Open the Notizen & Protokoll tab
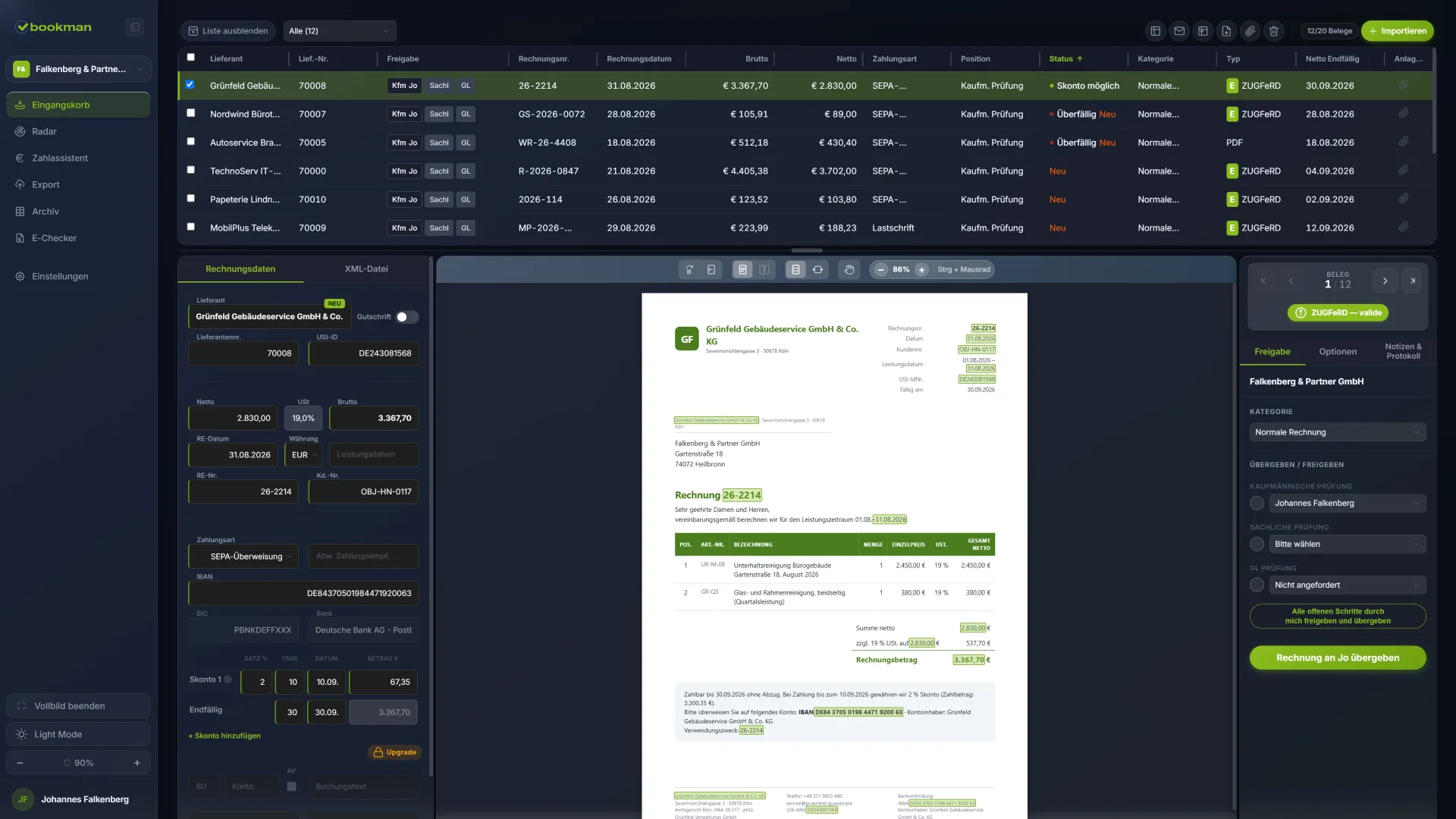The image size is (1456, 819). (1403, 351)
